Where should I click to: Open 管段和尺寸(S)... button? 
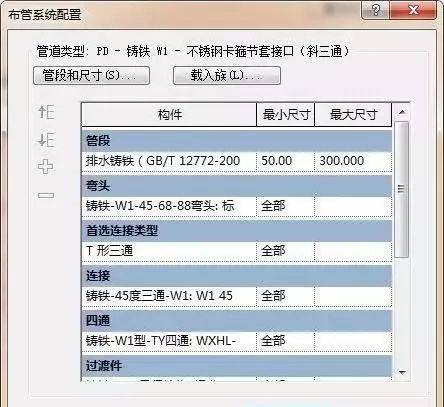91,75
